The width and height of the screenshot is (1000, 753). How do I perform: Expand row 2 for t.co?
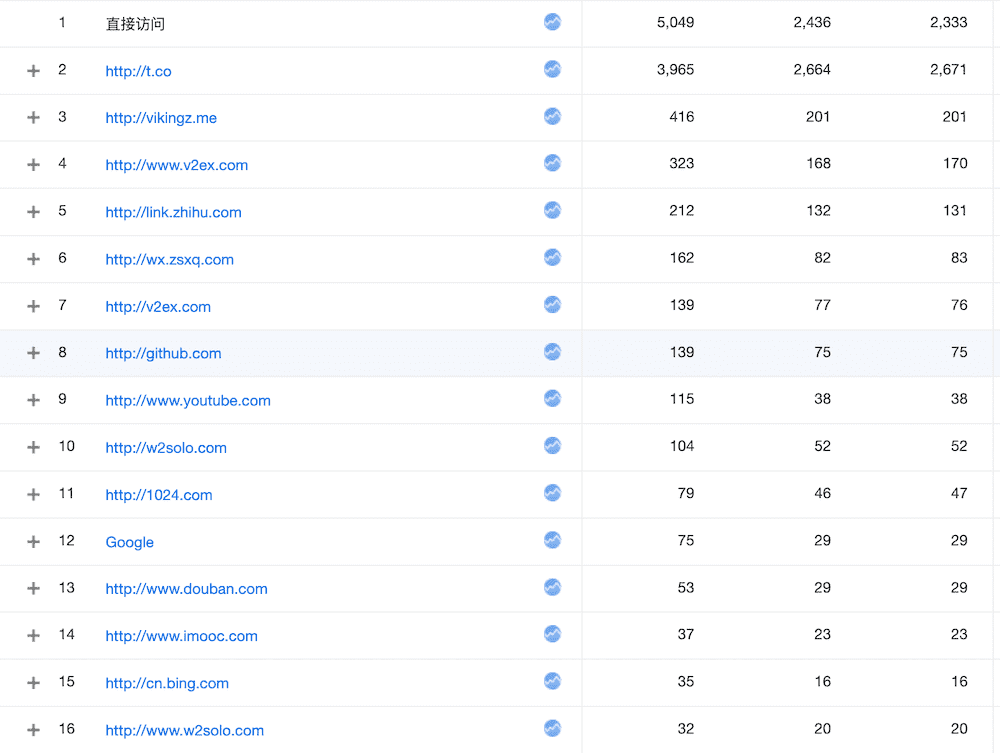(33, 71)
